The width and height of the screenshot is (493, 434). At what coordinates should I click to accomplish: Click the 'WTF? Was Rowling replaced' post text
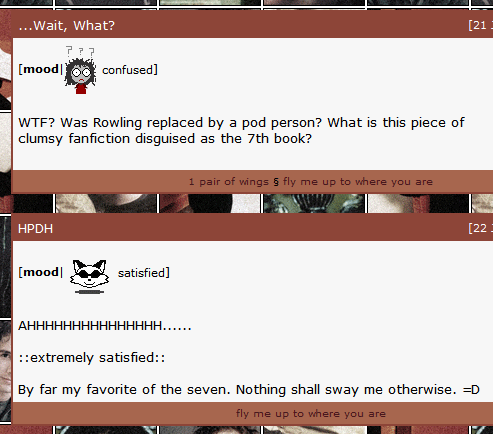coord(241,131)
